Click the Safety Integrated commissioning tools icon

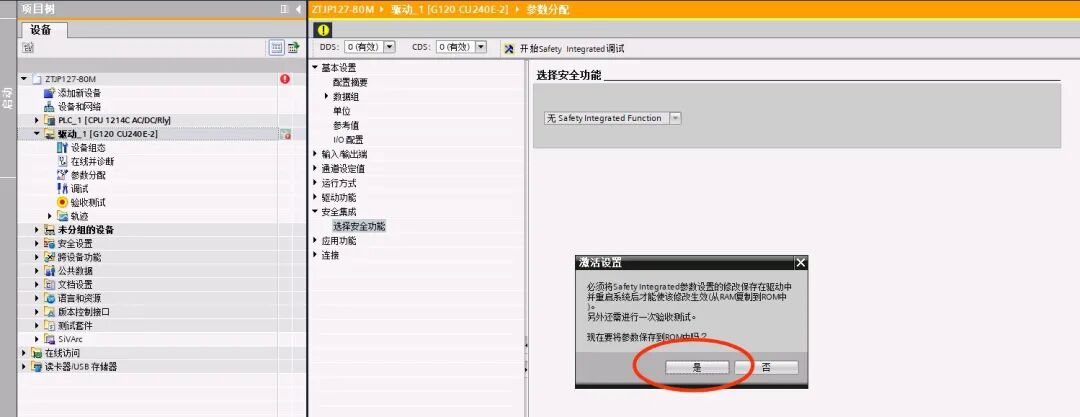click(509, 49)
